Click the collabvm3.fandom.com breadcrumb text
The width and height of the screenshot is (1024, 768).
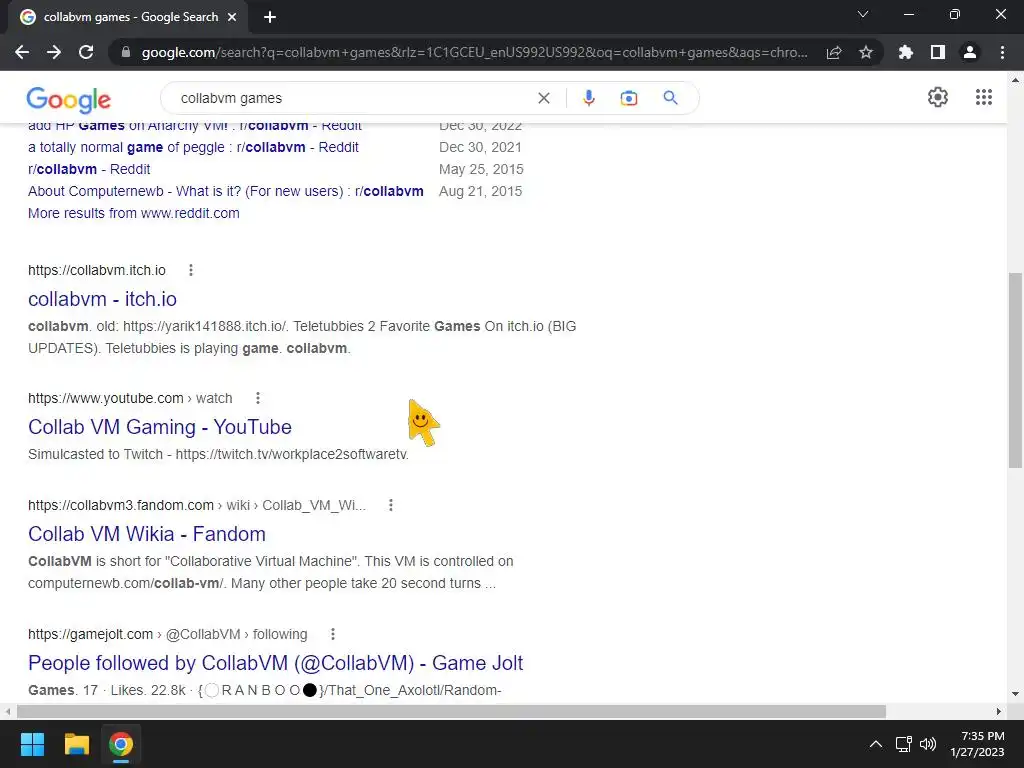[x=197, y=505]
